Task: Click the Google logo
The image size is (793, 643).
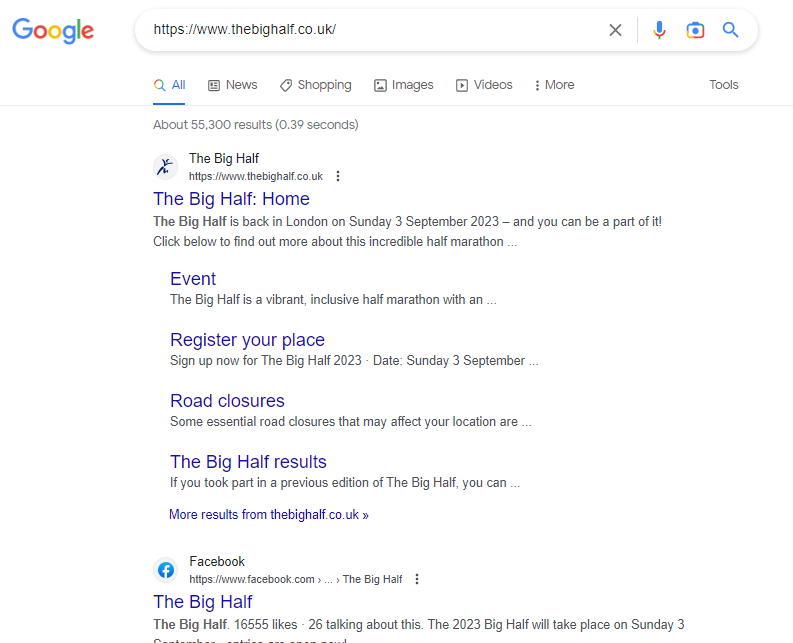Action: [53, 30]
